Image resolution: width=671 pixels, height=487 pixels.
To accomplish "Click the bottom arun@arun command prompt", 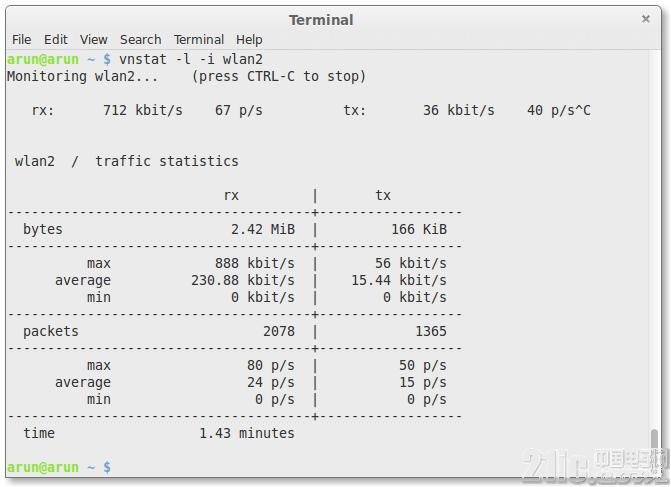I will click(x=59, y=467).
